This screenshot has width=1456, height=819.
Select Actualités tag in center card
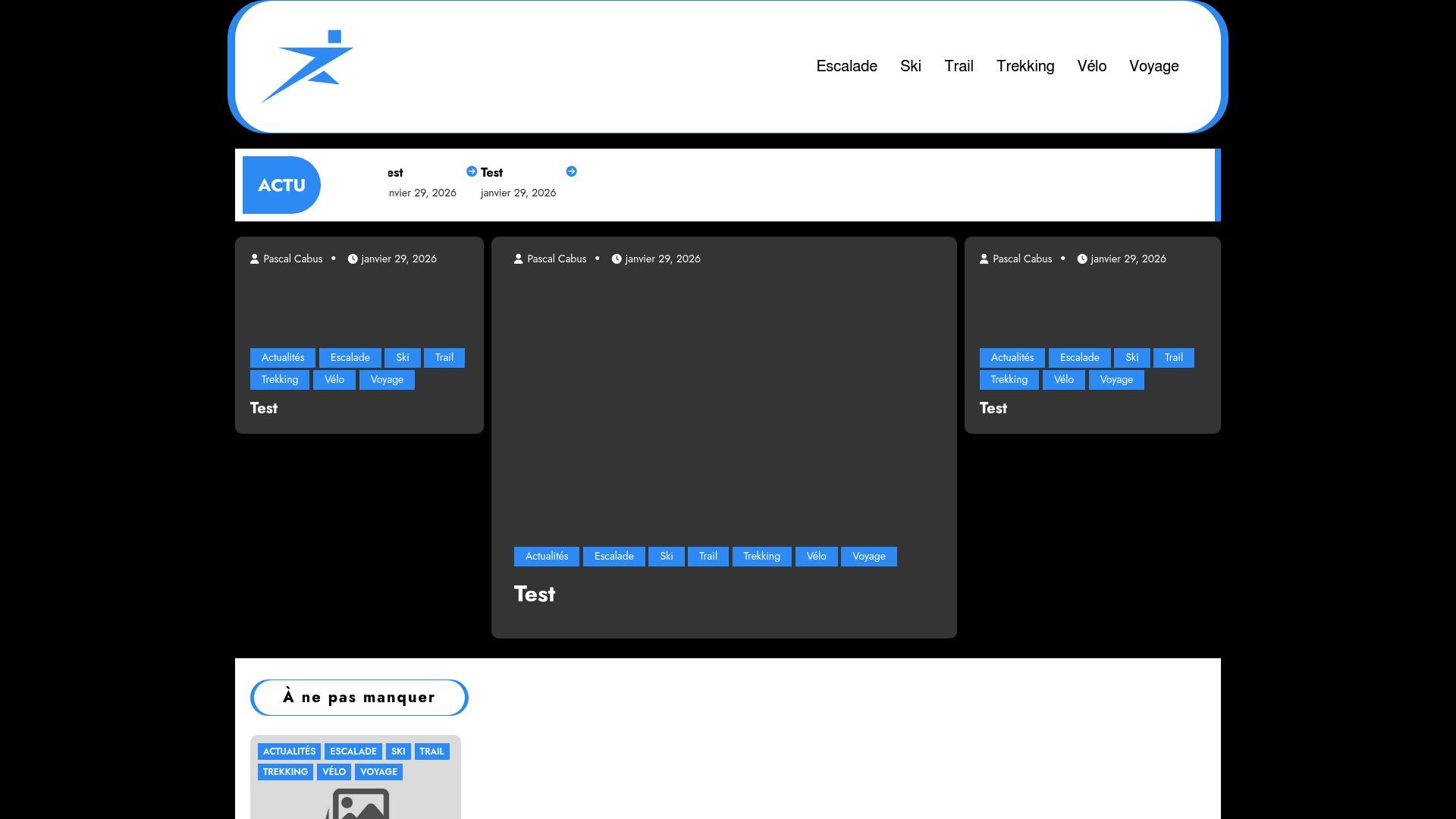(x=547, y=557)
